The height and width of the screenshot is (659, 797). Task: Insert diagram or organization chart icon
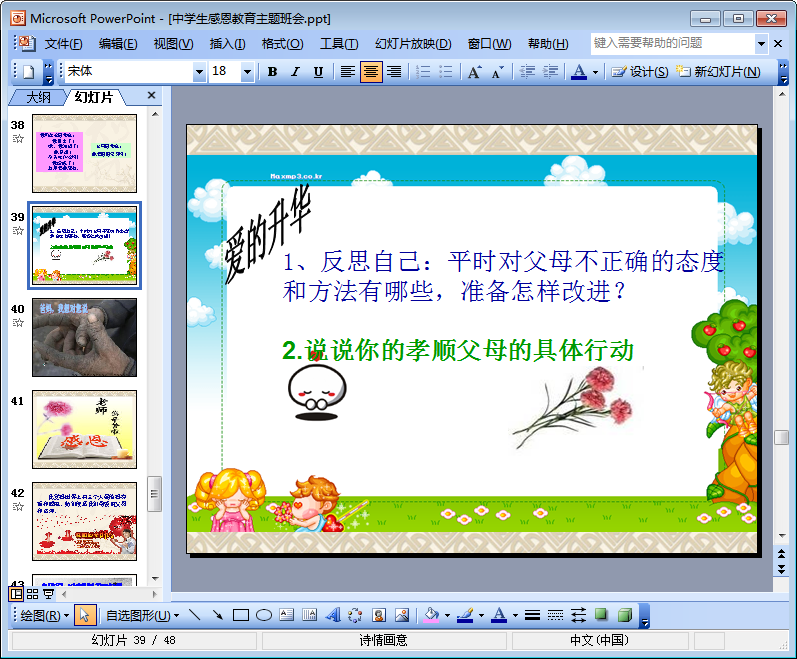click(355, 615)
